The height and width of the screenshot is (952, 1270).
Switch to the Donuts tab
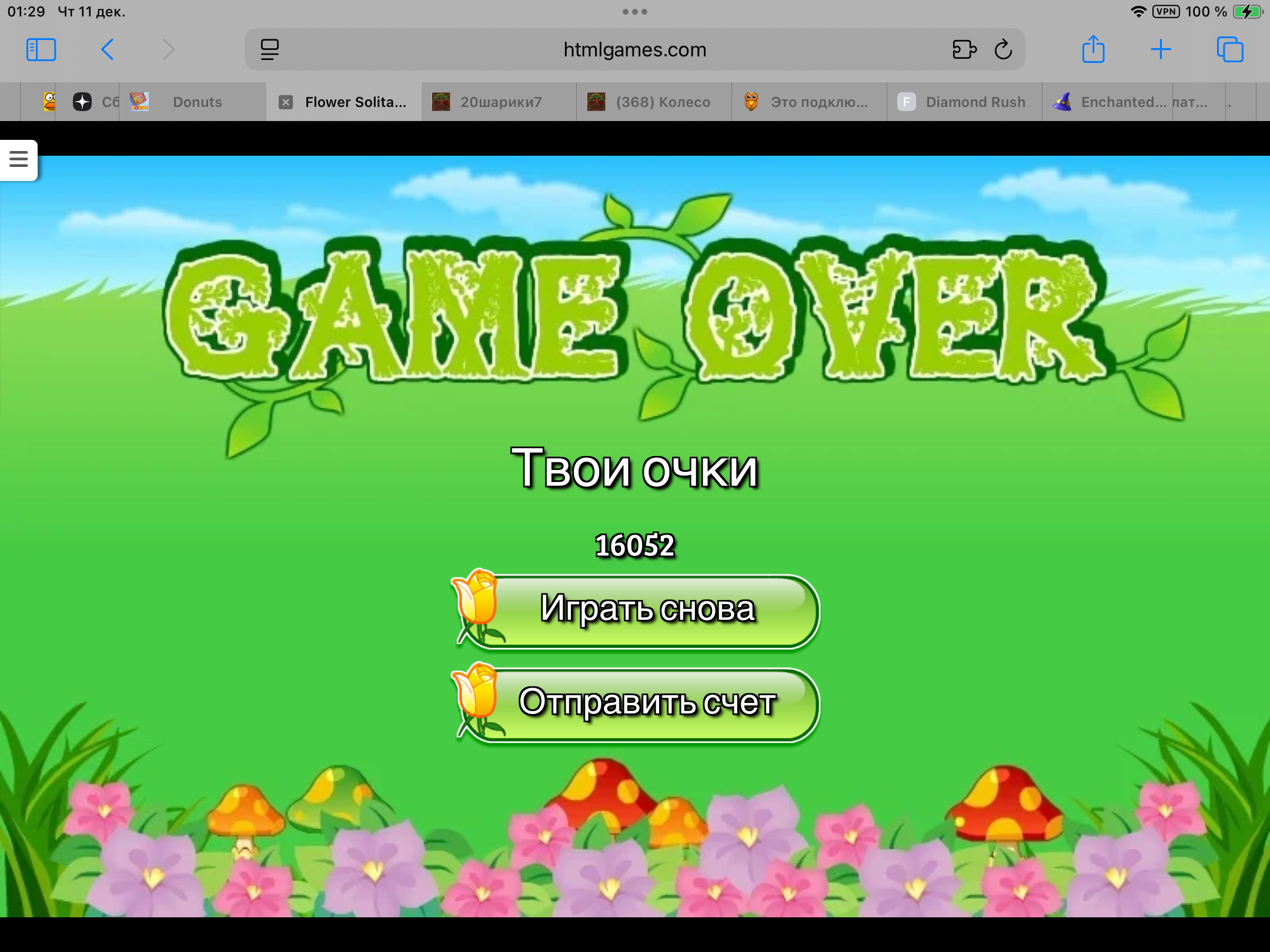(197, 102)
